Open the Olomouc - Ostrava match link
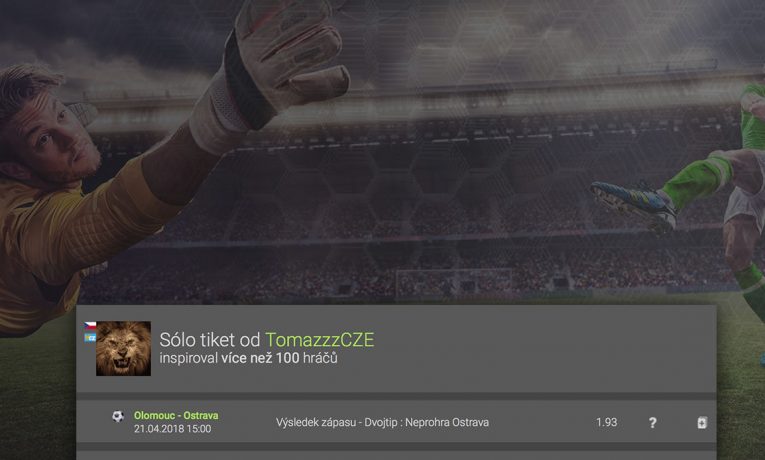 (x=176, y=416)
